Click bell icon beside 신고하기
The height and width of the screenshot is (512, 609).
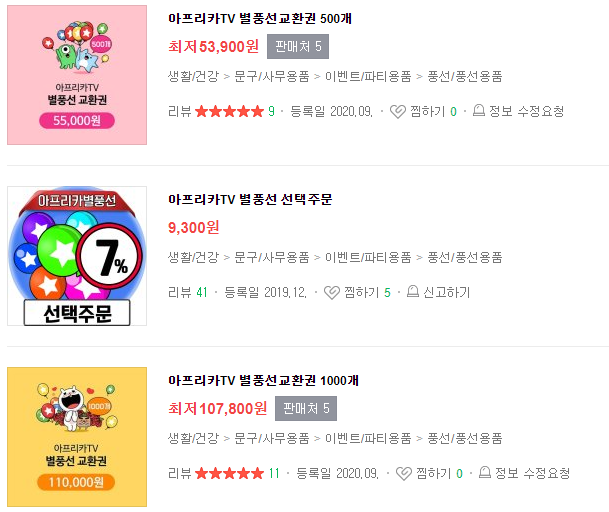[x=412, y=291]
